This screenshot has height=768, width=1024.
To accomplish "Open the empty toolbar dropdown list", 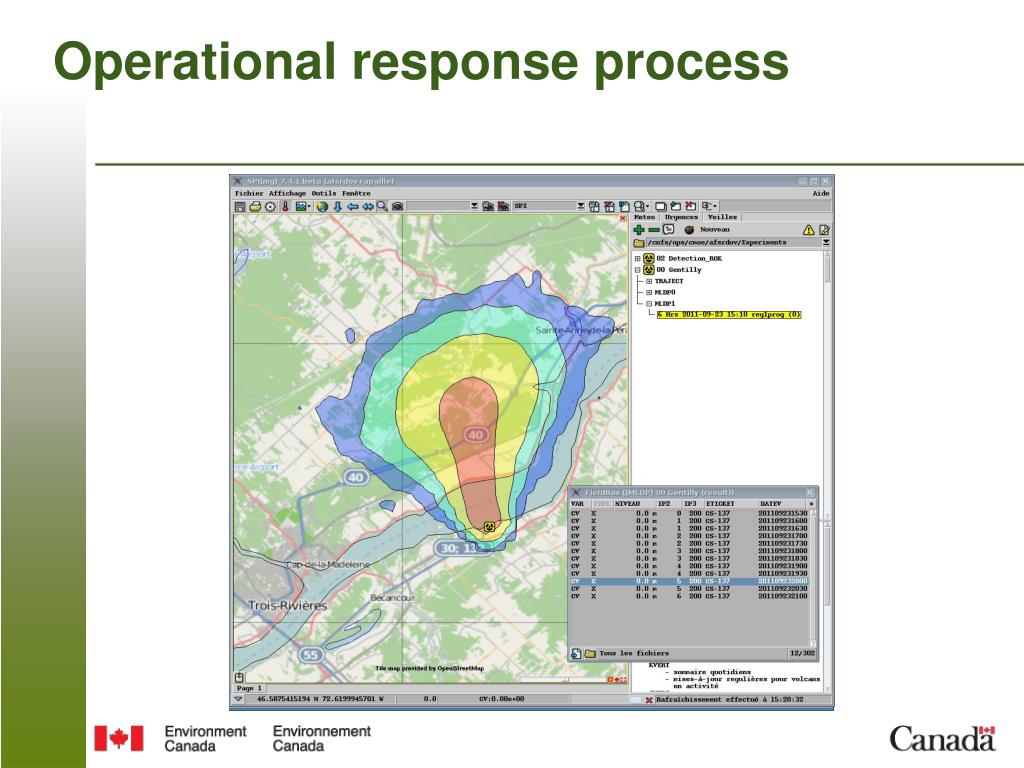I will [475, 206].
